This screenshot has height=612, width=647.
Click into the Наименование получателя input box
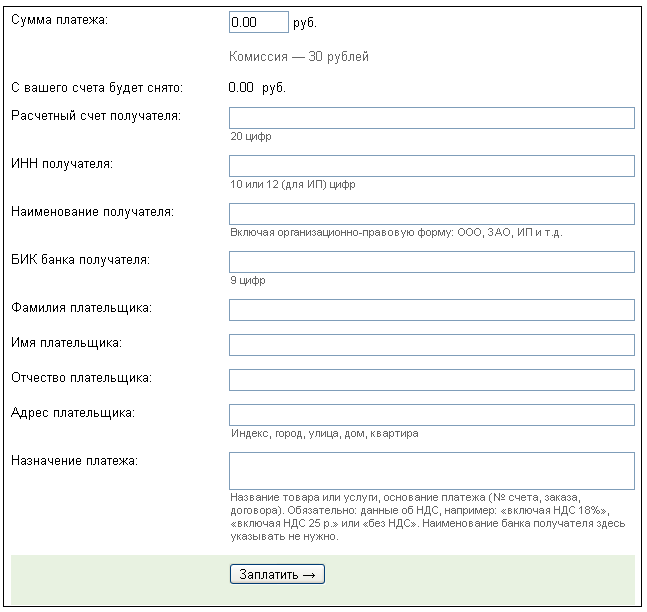[431, 214]
